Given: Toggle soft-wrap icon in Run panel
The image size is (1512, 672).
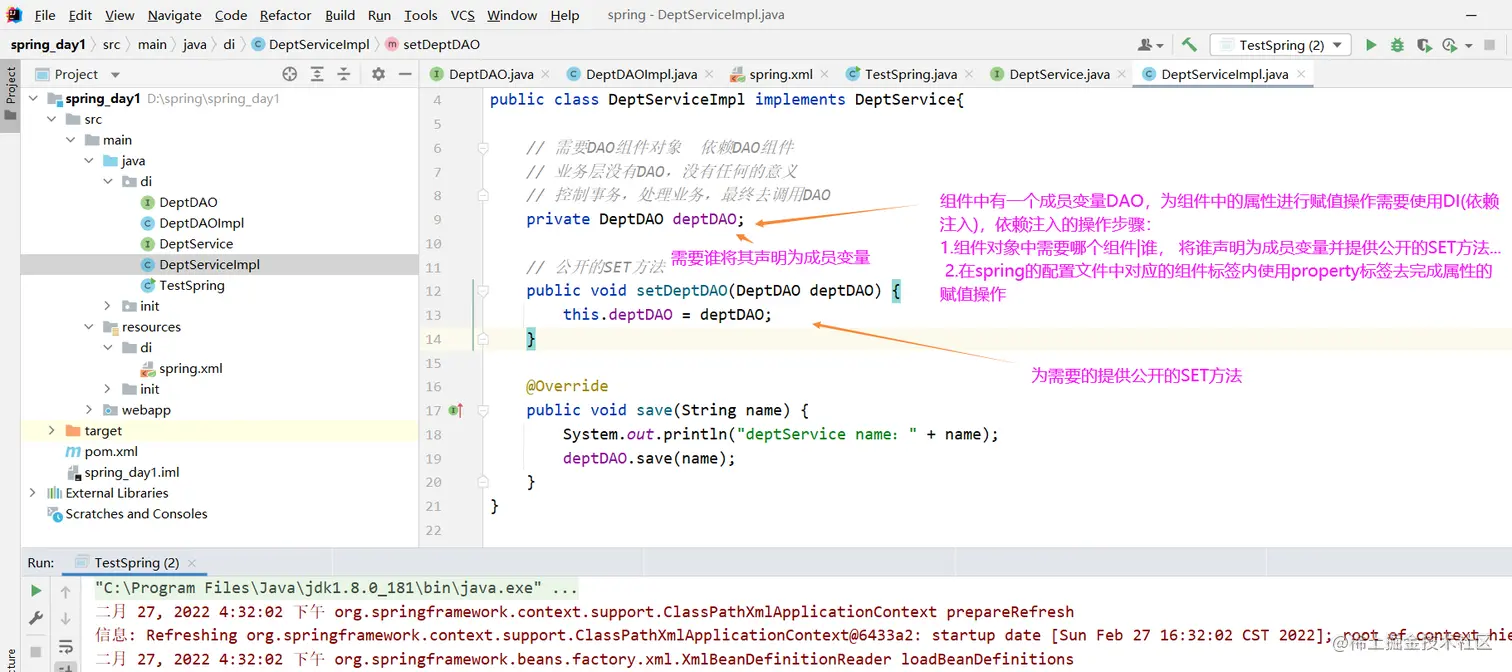Looking at the screenshot, I should pos(66,647).
